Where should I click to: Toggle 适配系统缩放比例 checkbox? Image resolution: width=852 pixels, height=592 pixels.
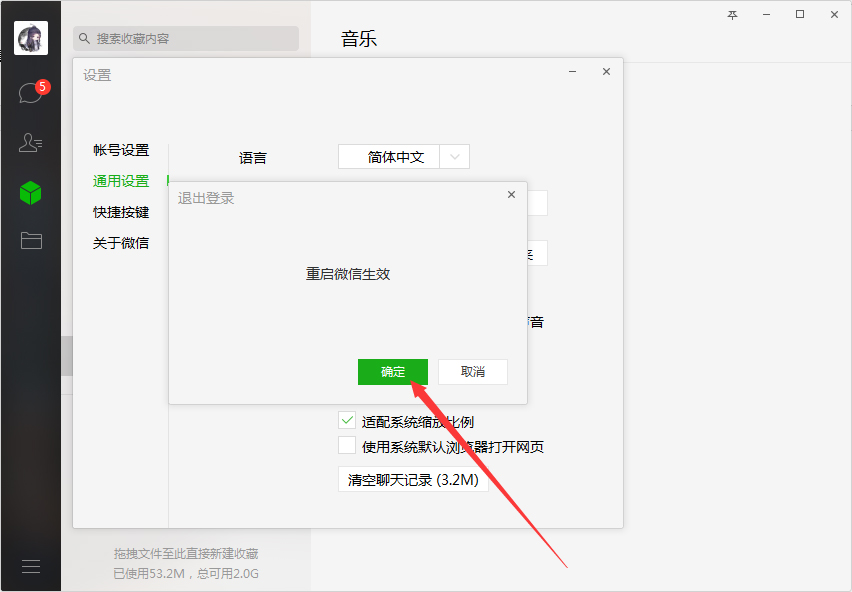347,421
